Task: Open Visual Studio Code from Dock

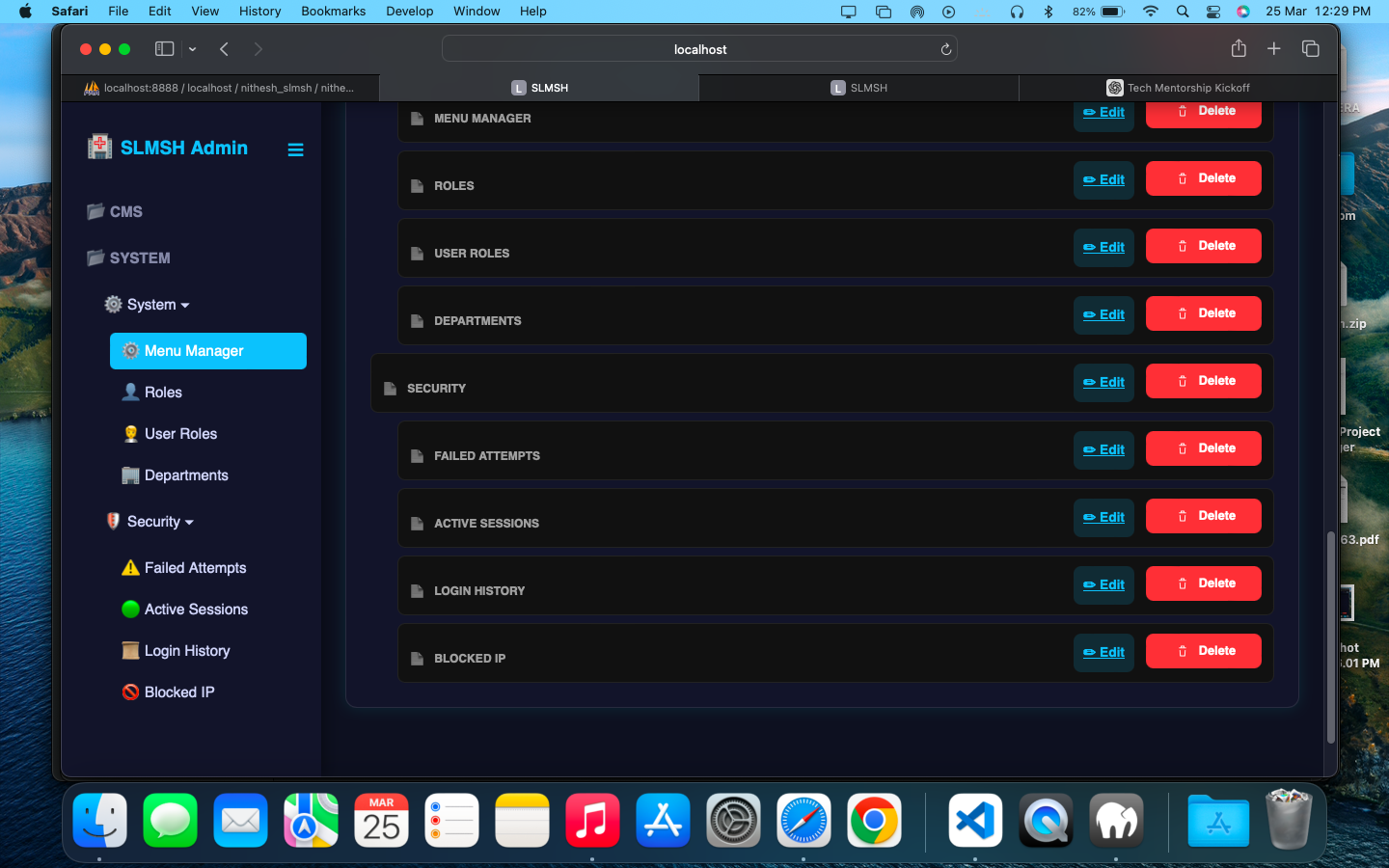Action: click(975, 821)
